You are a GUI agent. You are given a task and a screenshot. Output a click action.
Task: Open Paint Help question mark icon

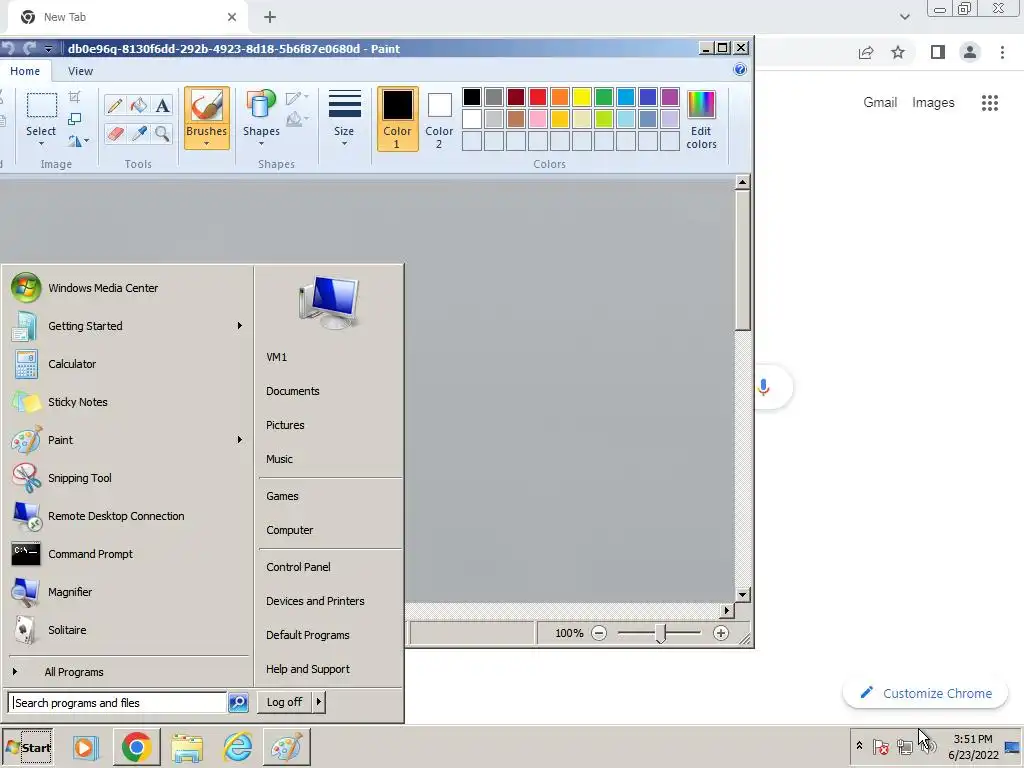[x=740, y=70]
